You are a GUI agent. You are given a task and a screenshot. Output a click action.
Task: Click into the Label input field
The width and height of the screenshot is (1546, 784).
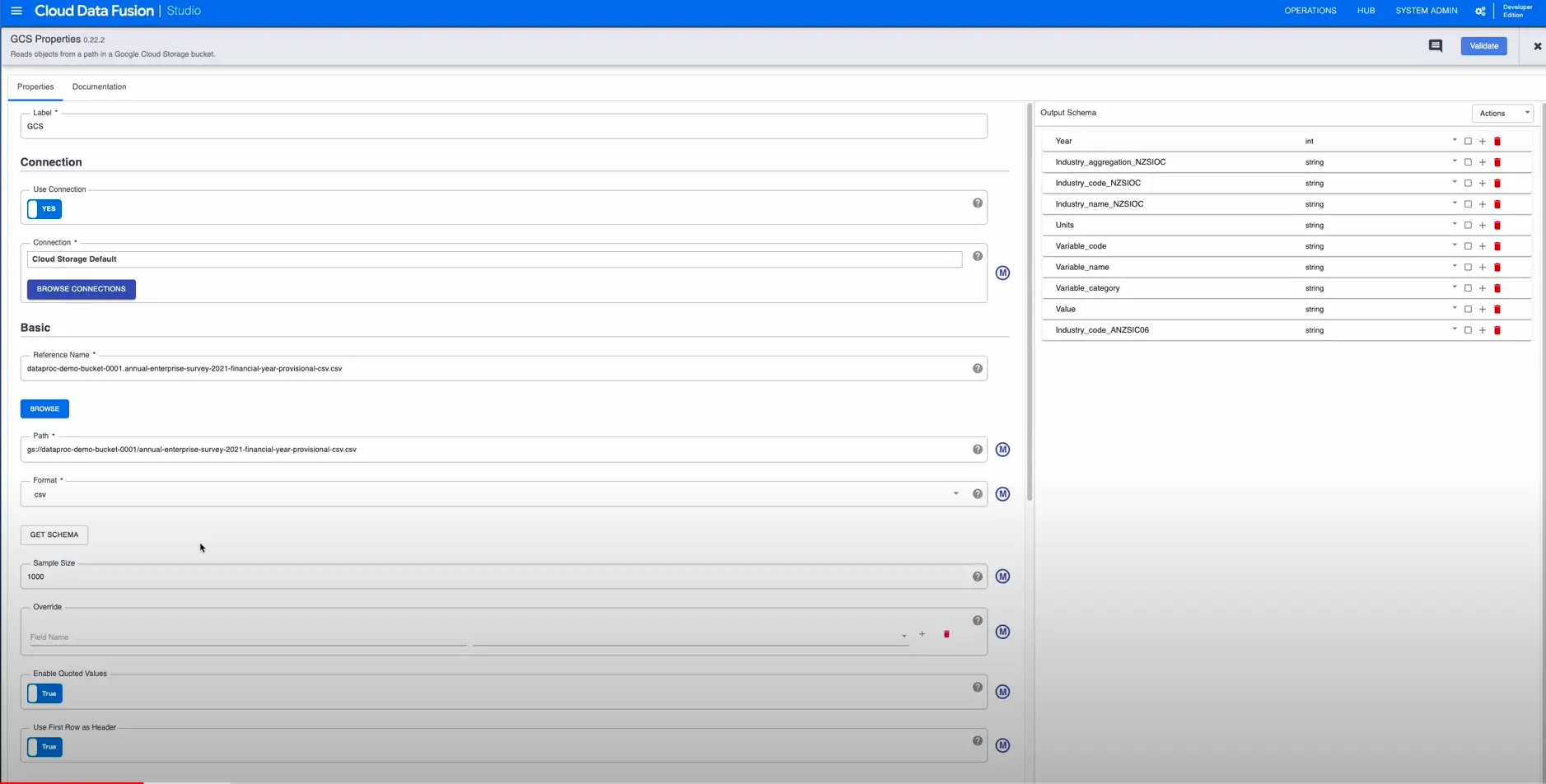tap(503, 126)
